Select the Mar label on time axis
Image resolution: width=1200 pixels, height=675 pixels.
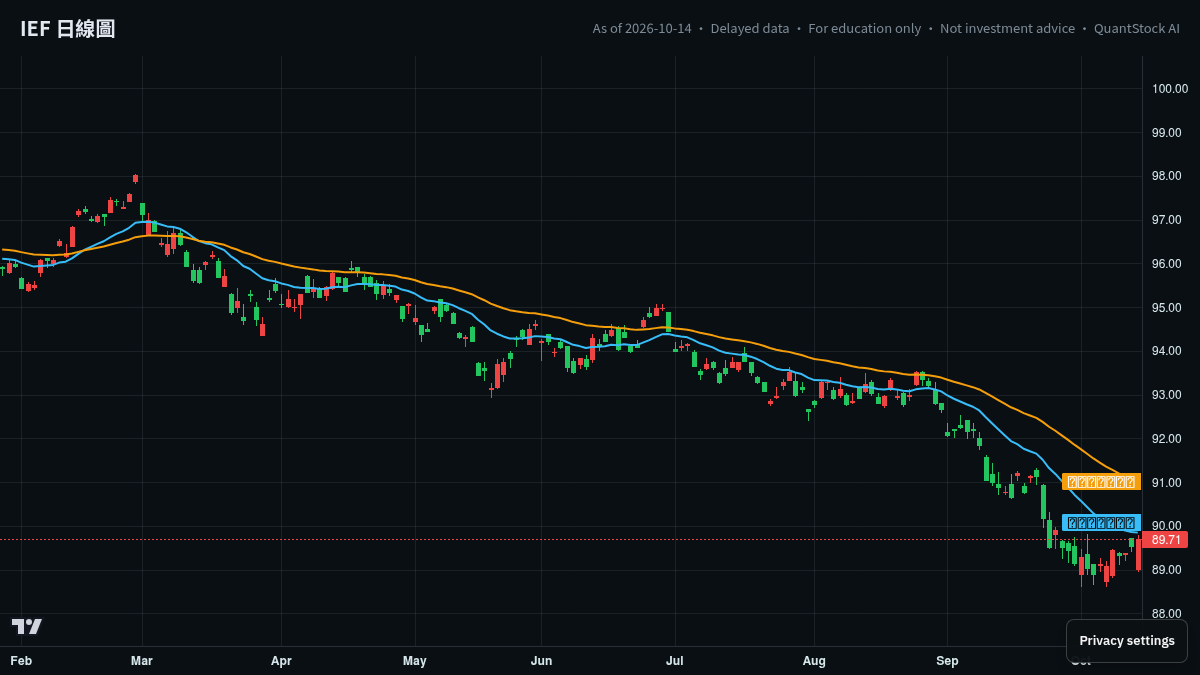click(141, 661)
